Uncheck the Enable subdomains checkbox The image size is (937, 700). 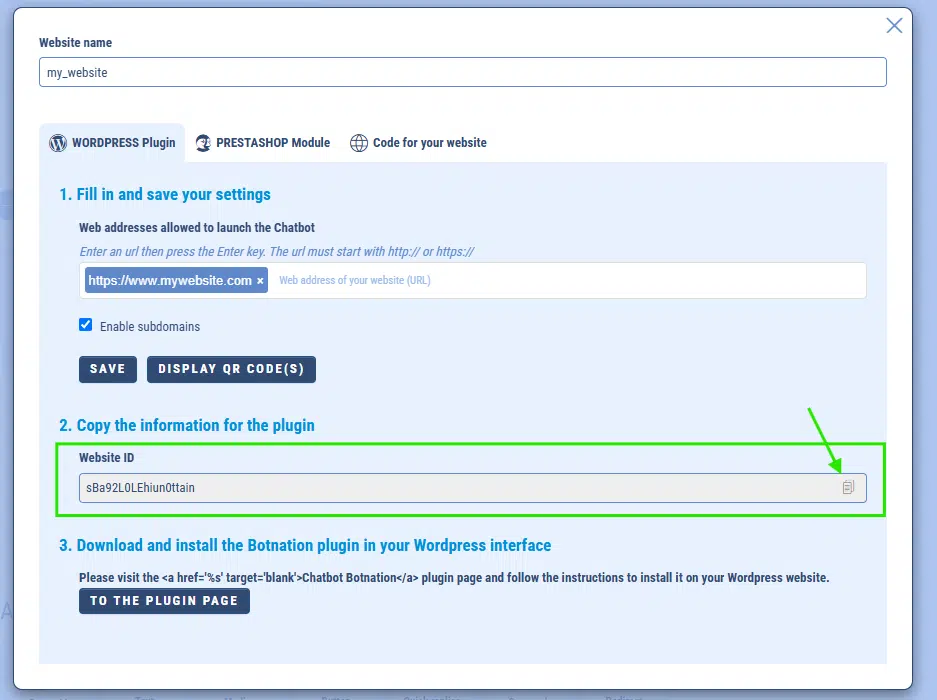[86, 325]
